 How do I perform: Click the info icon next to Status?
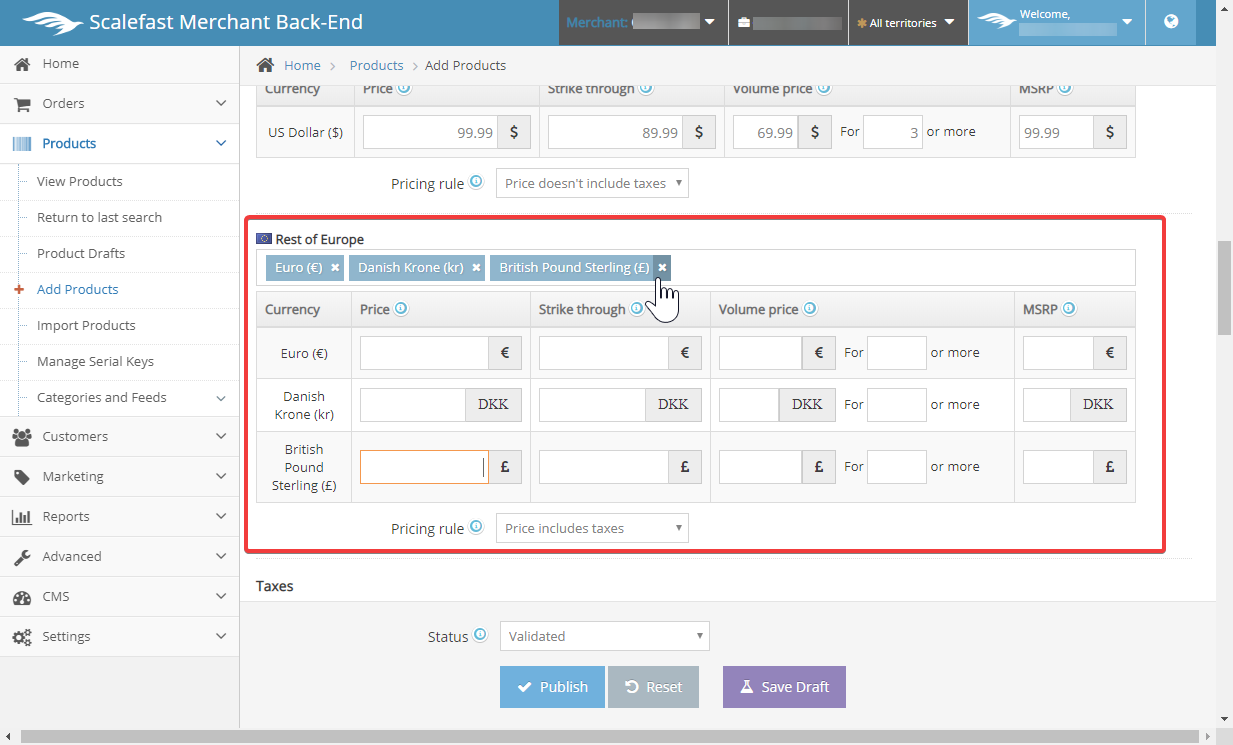[481, 635]
